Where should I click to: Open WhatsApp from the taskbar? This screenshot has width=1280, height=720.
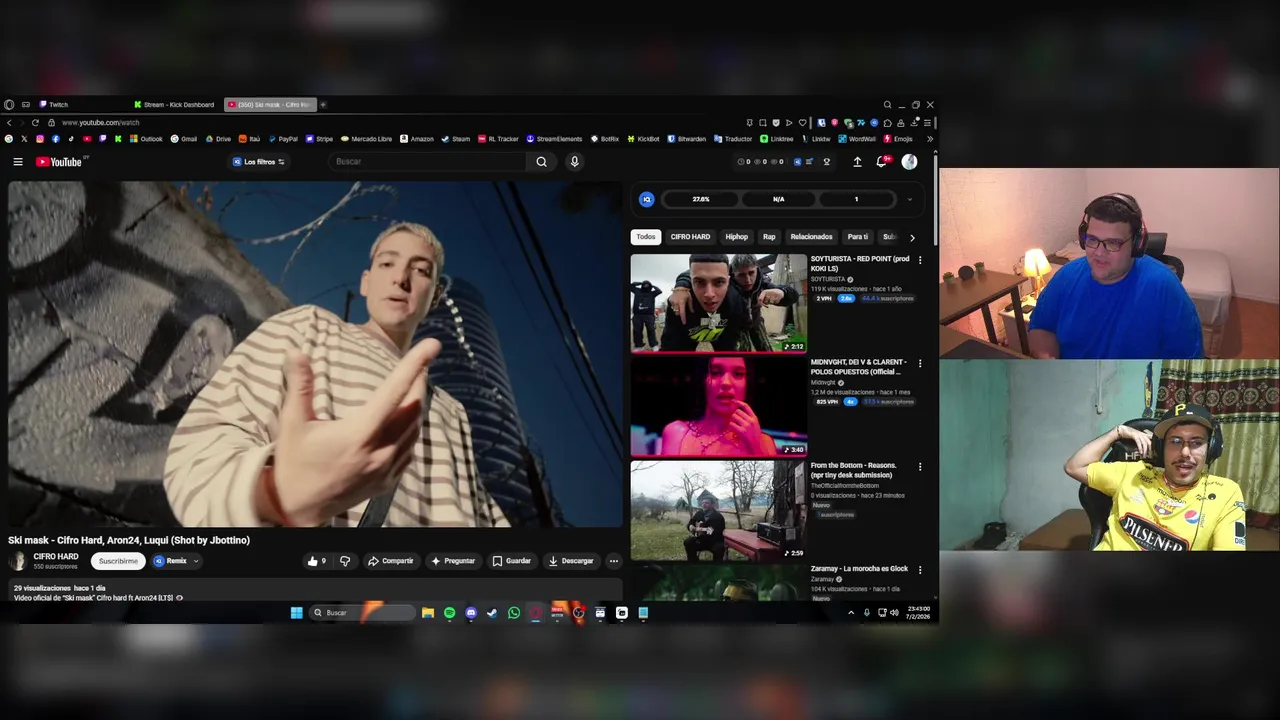click(514, 613)
